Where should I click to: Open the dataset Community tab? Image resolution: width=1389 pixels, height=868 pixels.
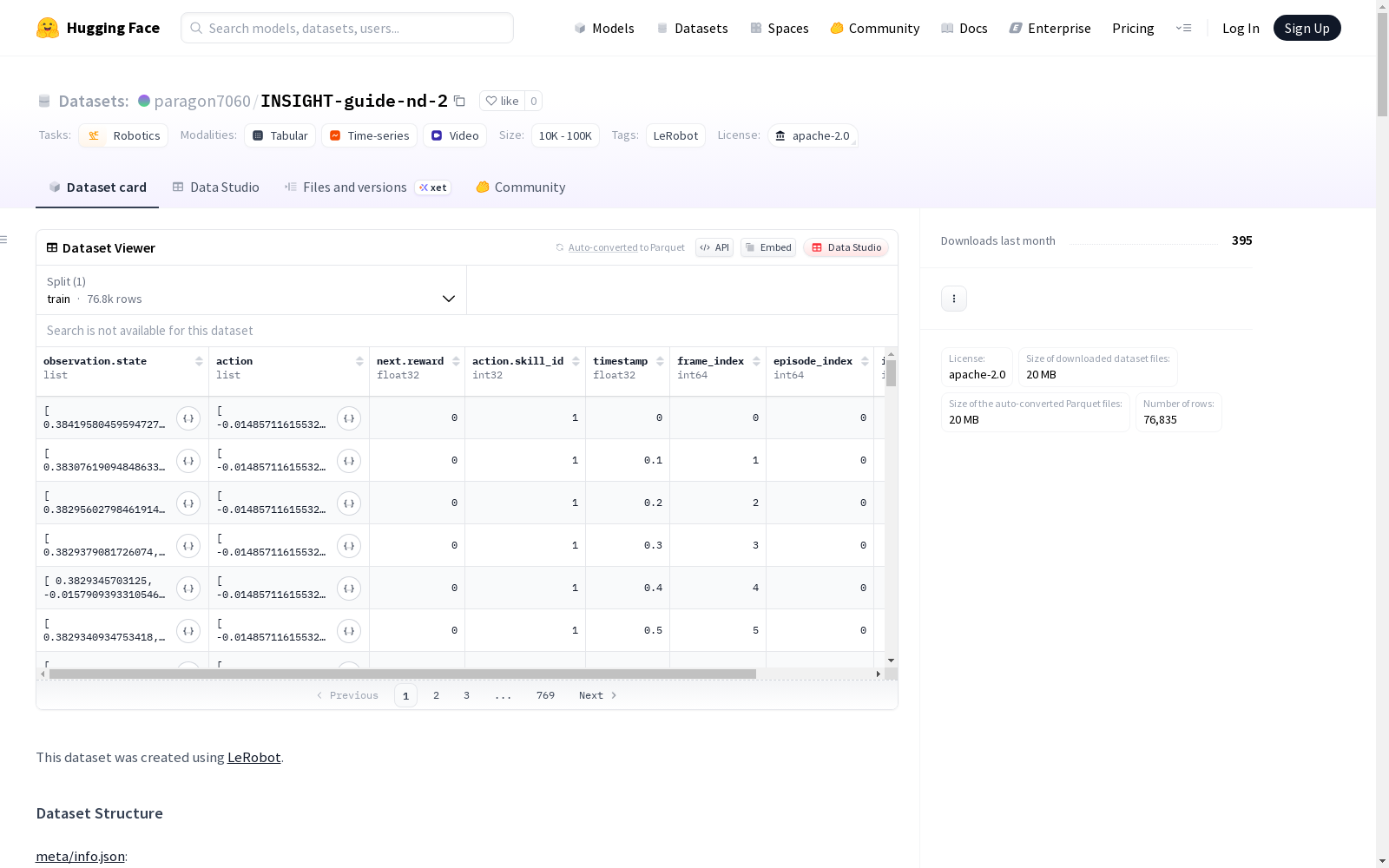(x=520, y=187)
